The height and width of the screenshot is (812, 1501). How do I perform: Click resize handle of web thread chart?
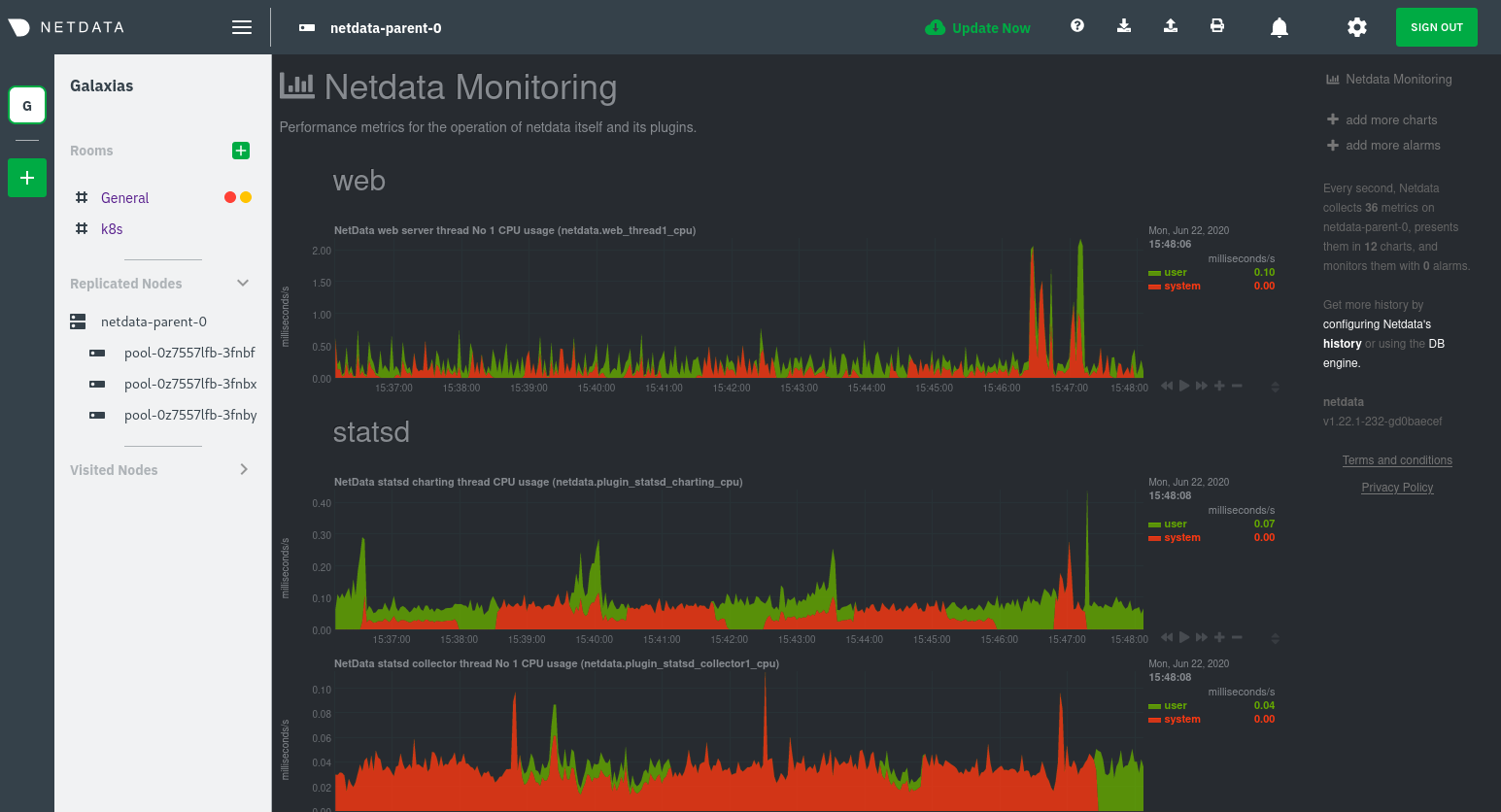pyautogui.click(x=1275, y=387)
